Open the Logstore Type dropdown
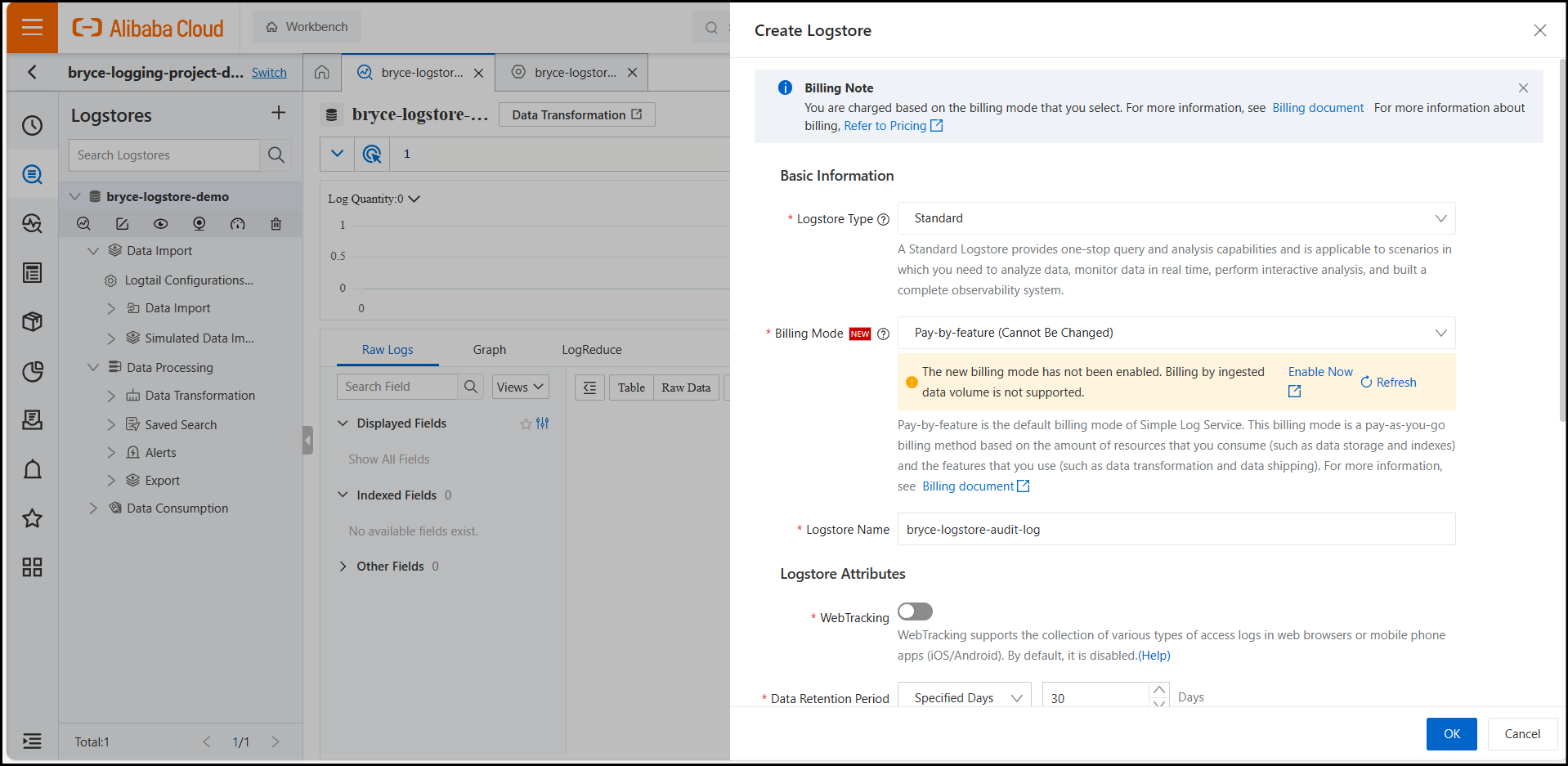This screenshot has height=766, width=1568. click(1176, 218)
